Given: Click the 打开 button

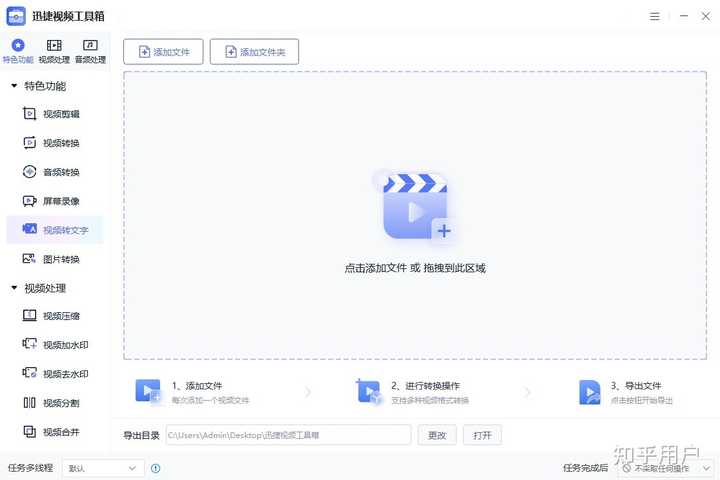Looking at the screenshot, I should point(482,435).
